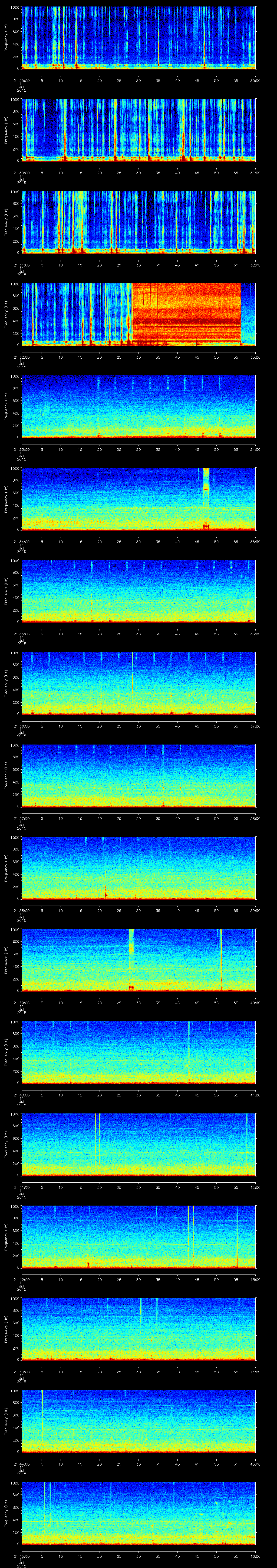This screenshot has height=1568, width=277.
Task: Select the spectrogram panel starting at 21:38:00
Action: coord(138,868)
